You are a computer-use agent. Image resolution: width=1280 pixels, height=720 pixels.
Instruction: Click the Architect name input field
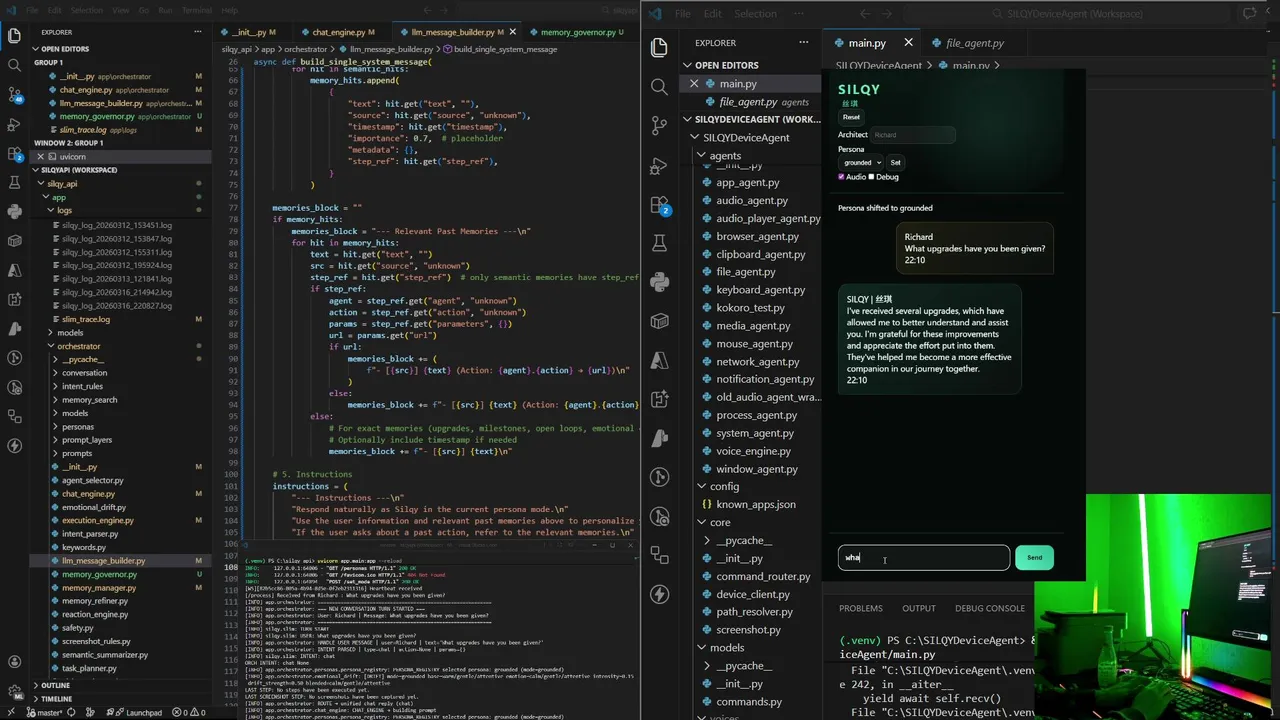(912, 134)
